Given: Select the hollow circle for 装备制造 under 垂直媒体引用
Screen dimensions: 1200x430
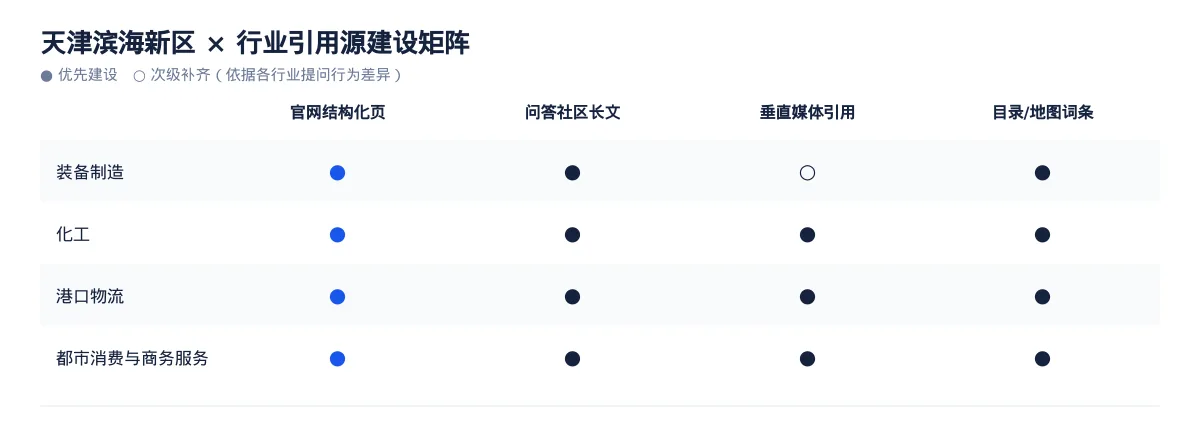Looking at the screenshot, I should (x=807, y=173).
